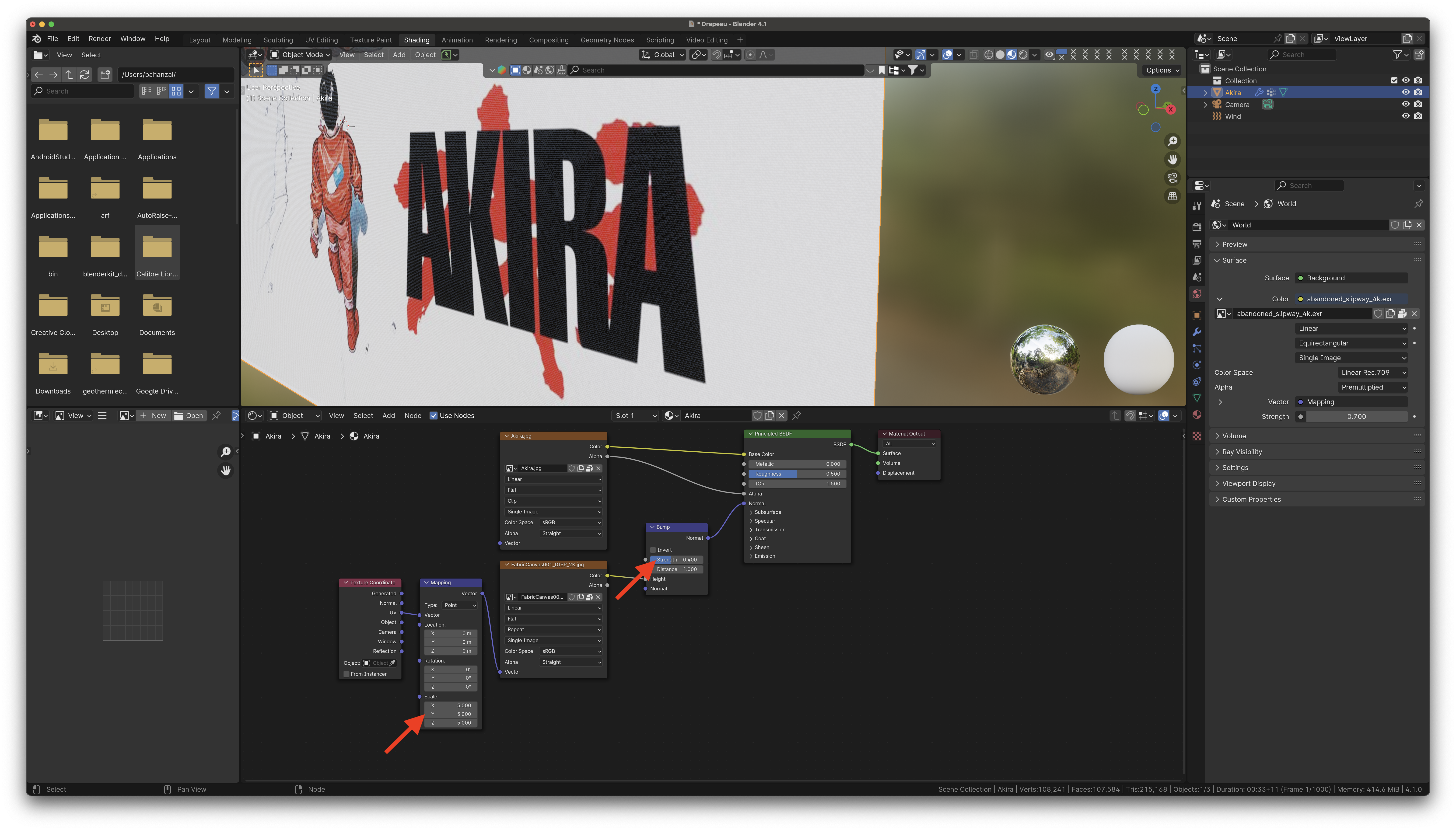Click the Blender logo menu icon
This screenshot has height=830, width=1456.
[x=36, y=39]
